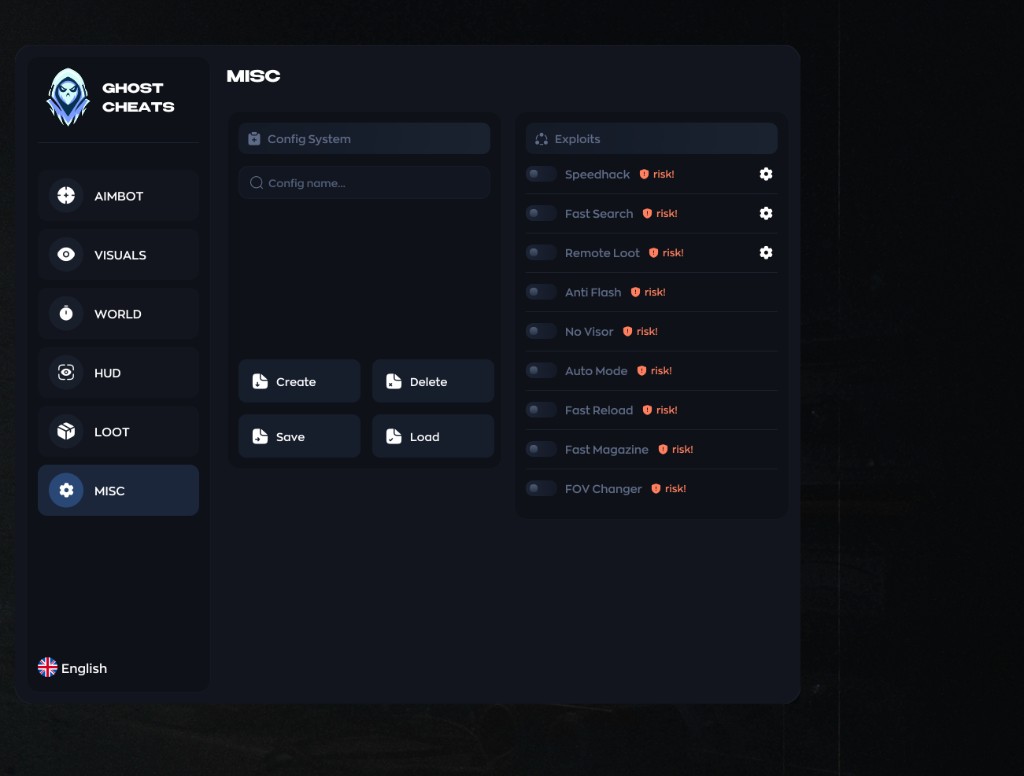
Task: Open the English language selector
Action: [x=73, y=668]
